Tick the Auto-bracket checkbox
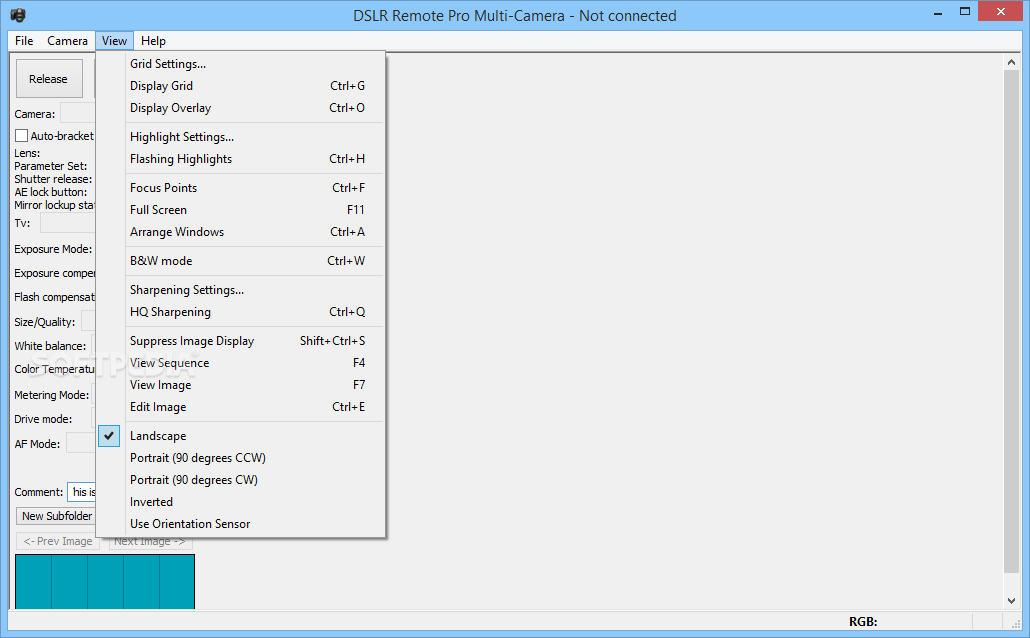Viewport: 1030px width, 638px height. click(22, 136)
